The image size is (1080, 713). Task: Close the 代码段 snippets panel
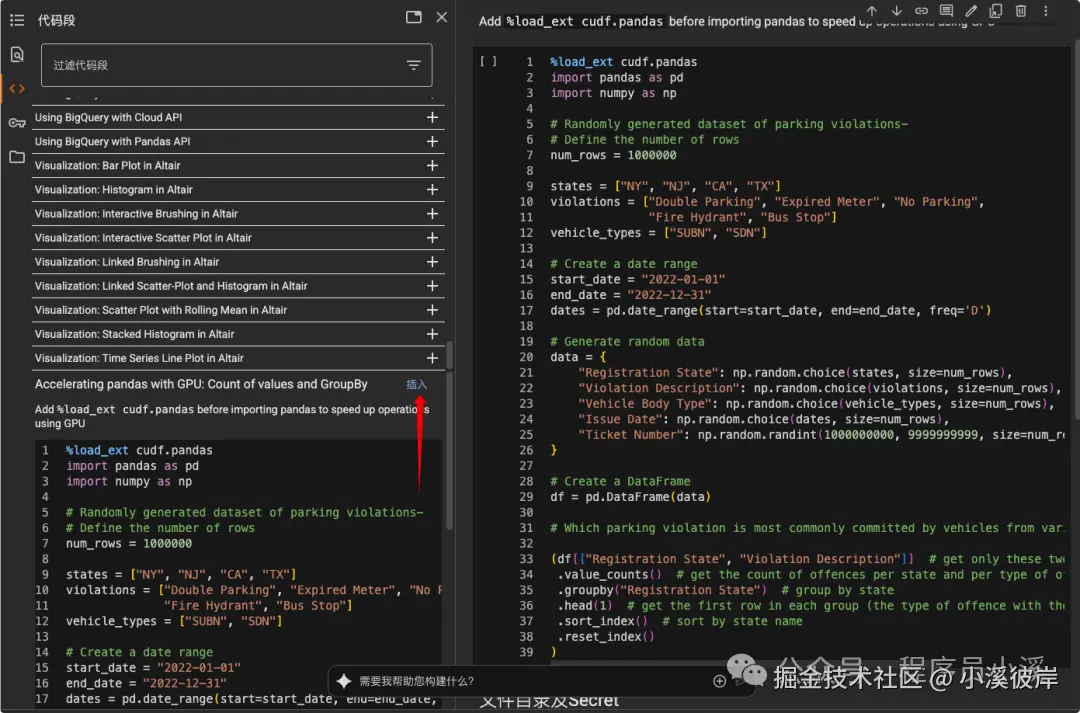pos(442,17)
